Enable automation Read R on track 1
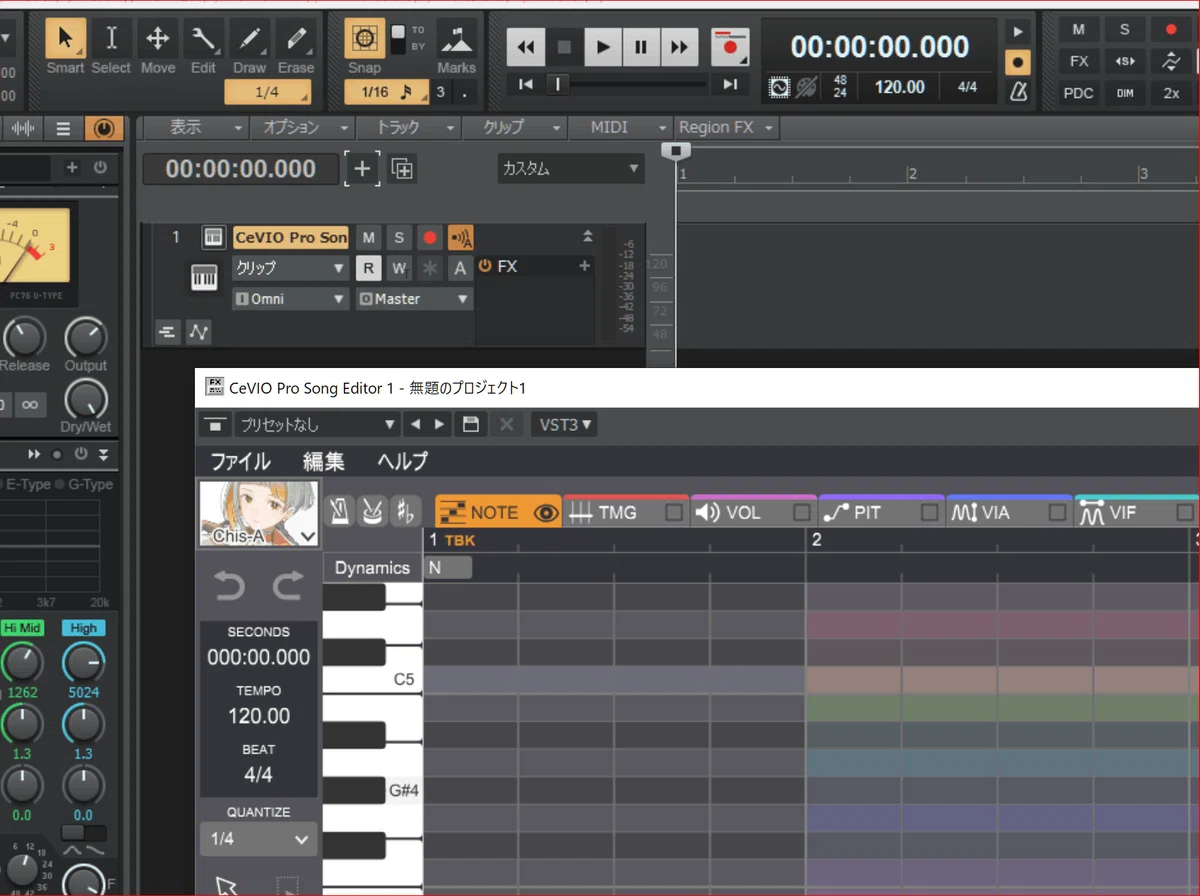Image resolution: width=1200 pixels, height=896 pixels. pyautogui.click(x=369, y=268)
